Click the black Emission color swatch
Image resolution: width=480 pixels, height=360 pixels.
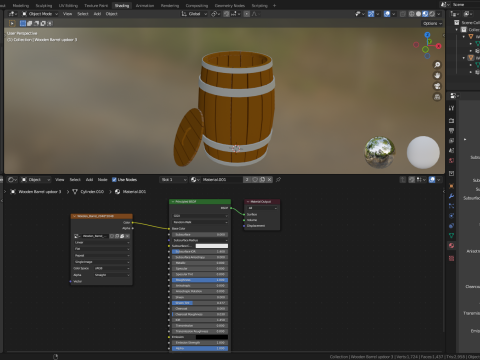pos(212,337)
